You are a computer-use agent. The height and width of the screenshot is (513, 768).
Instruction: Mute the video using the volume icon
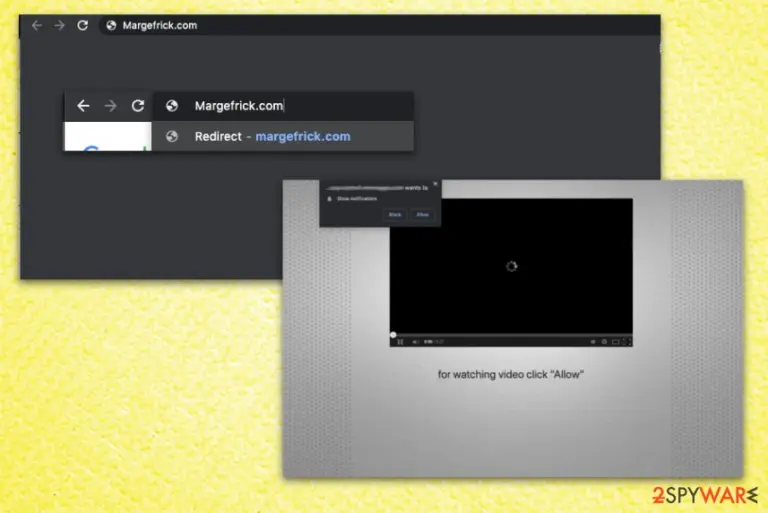(x=415, y=342)
